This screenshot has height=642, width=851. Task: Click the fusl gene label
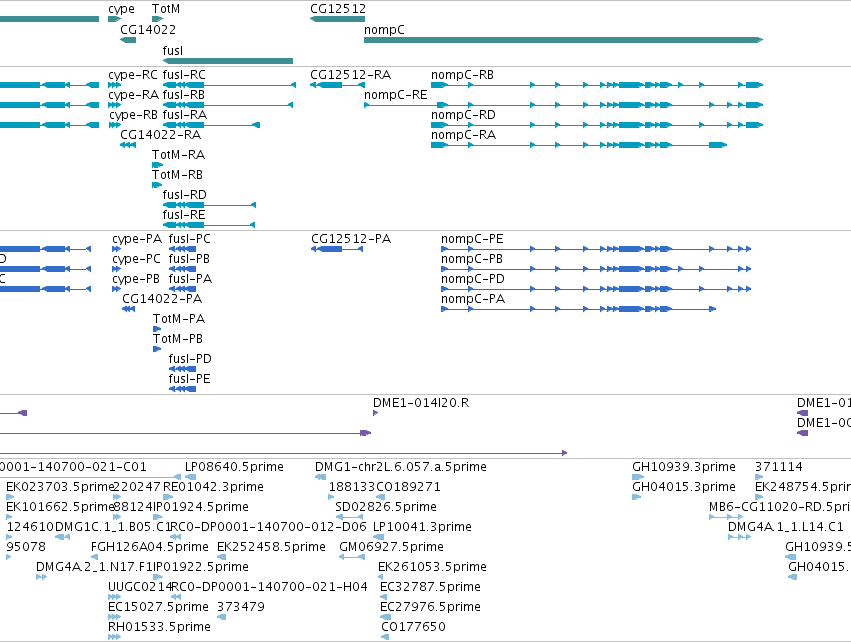click(x=173, y=50)
